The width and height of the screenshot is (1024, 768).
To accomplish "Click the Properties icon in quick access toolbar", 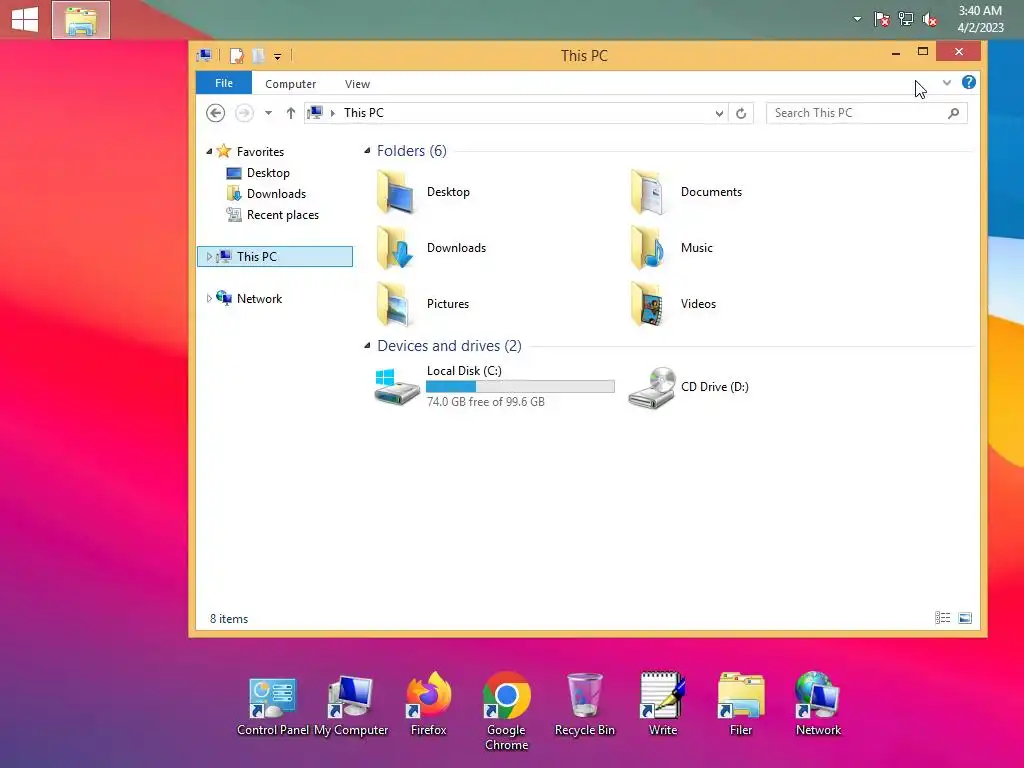I will pos(236,56).
